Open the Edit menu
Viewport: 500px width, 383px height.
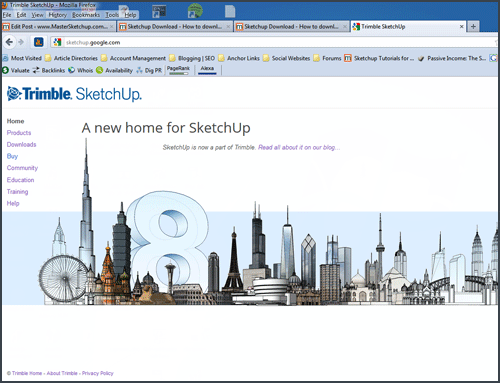pyautogui.click(x=21, y=15)
